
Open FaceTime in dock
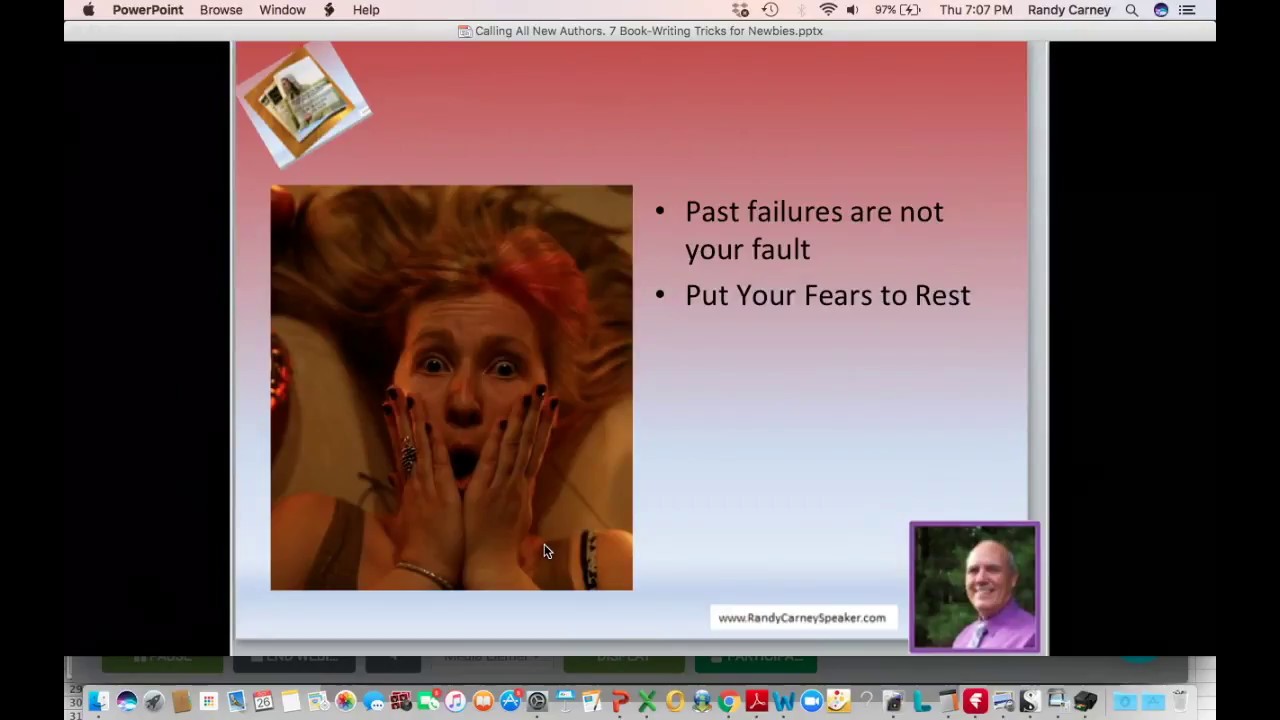pyautogui.click(x=427, y=701)
